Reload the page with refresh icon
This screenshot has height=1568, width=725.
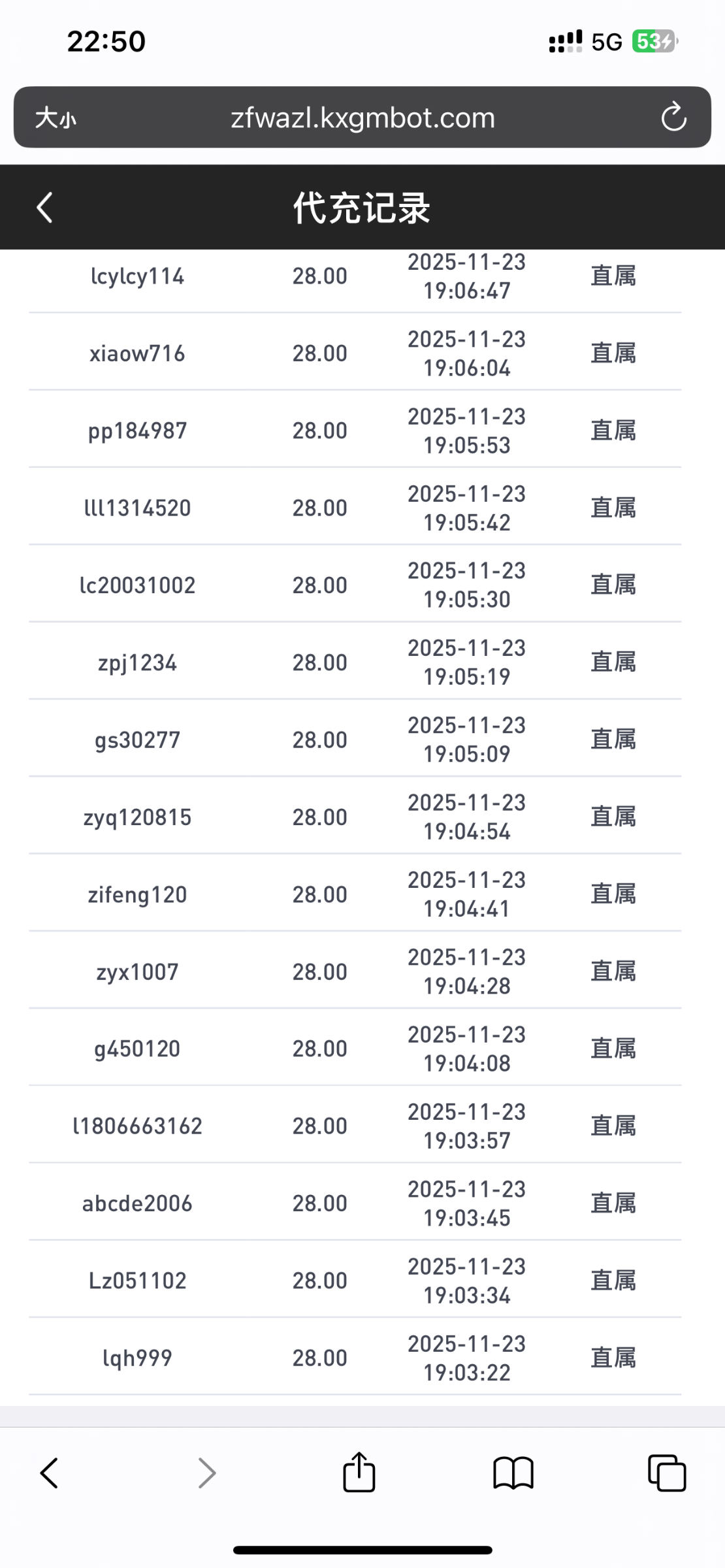673,118
